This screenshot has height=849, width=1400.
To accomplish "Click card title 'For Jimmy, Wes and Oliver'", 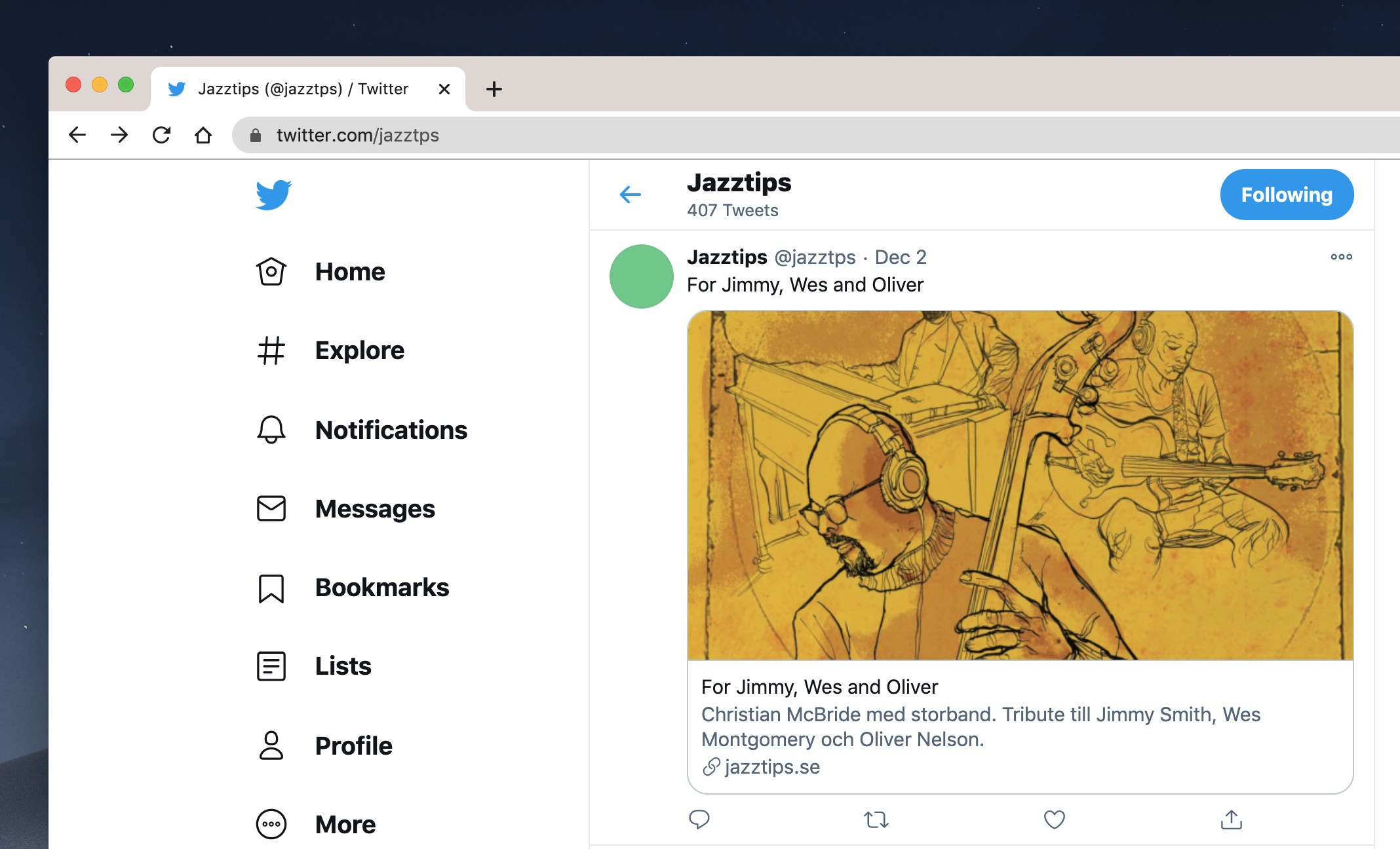I will click(819, 687).
